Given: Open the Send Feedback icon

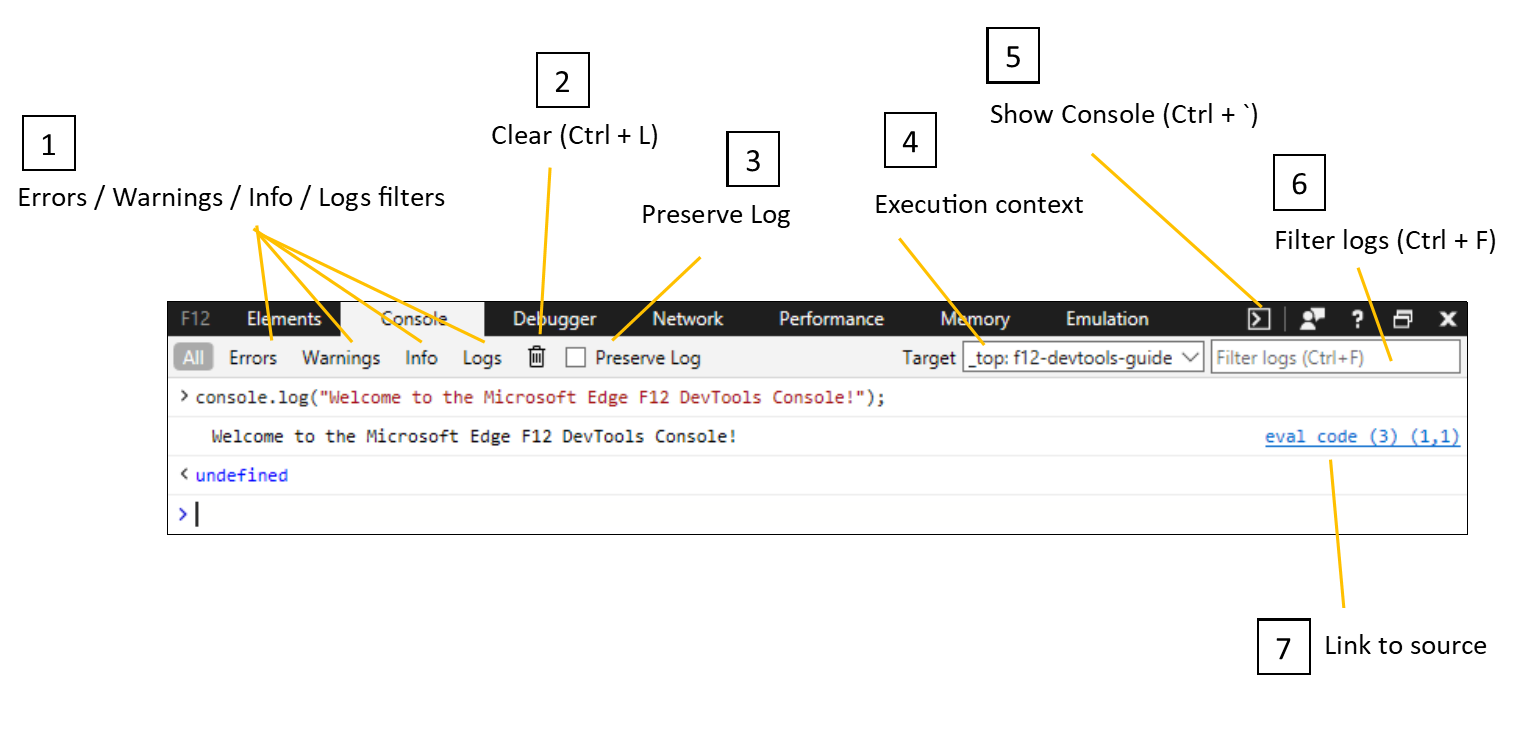Looking at the screenshot, I should coord(1311,318).
